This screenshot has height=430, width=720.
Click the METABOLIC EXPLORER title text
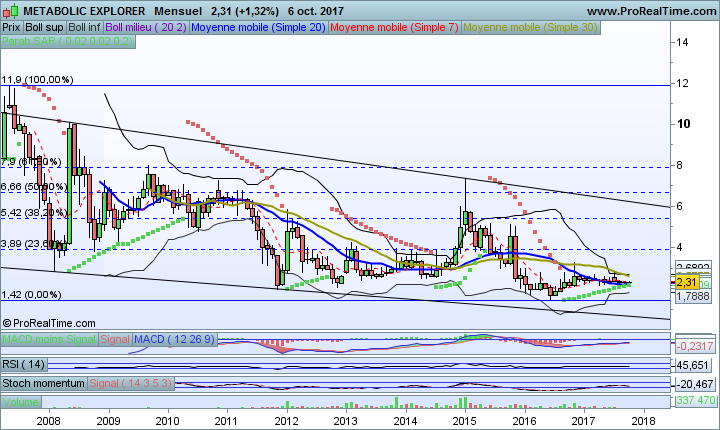pos(84,11)
